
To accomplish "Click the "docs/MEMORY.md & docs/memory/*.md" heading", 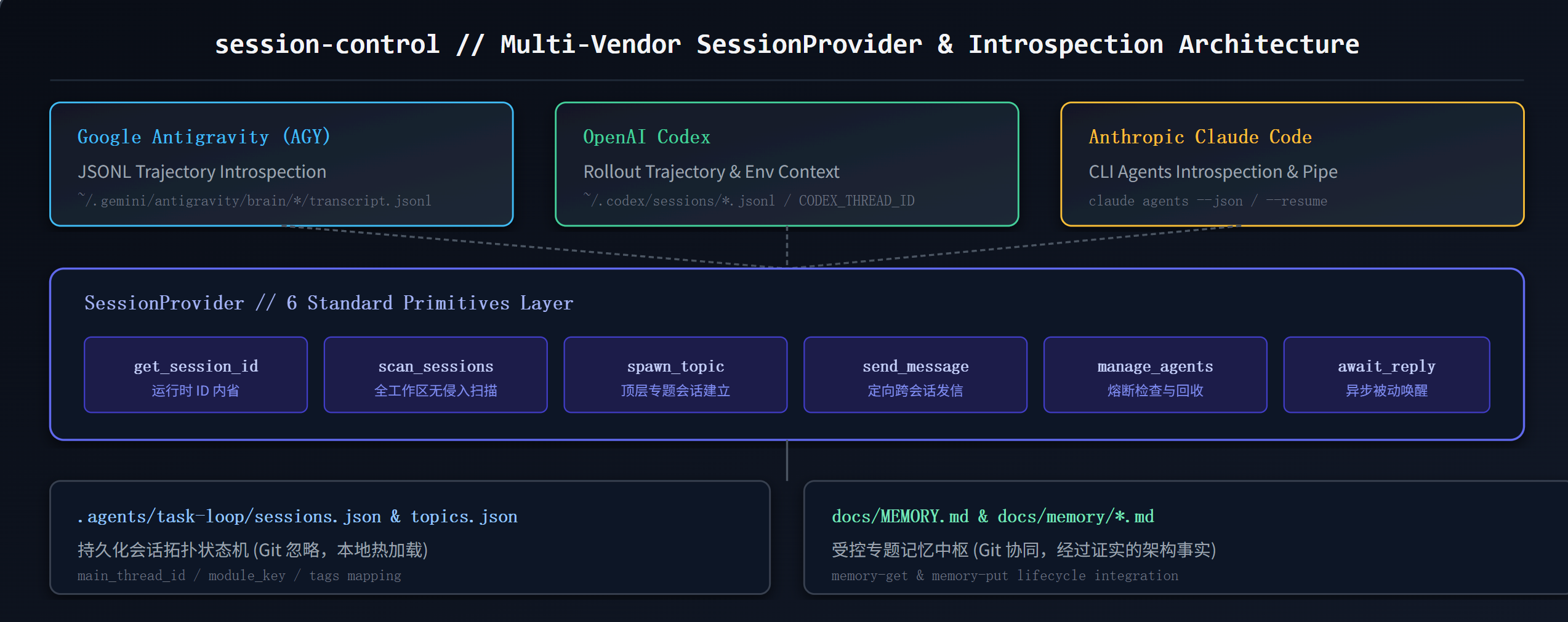I will [992, 517].
